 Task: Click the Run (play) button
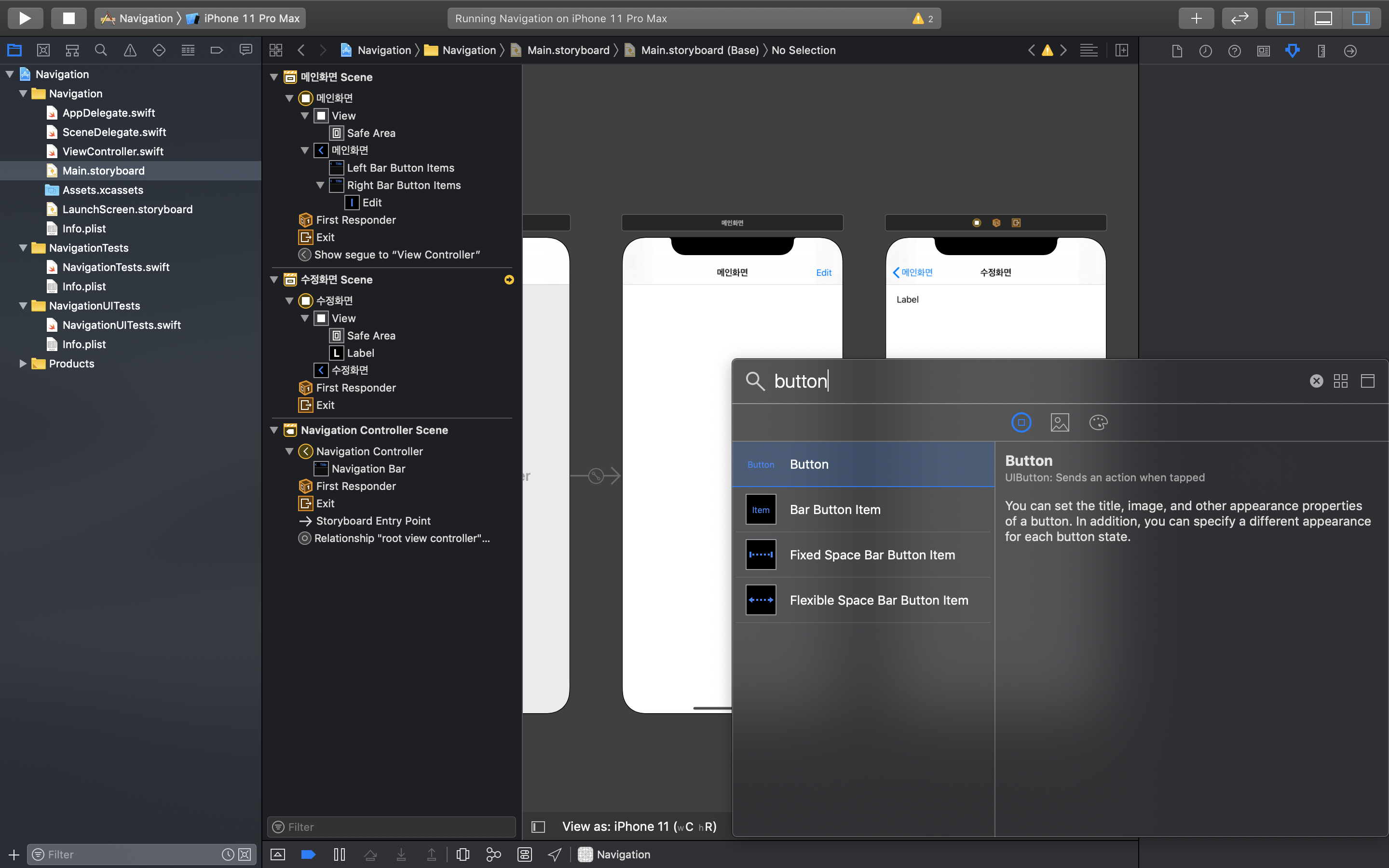[25, 18]
